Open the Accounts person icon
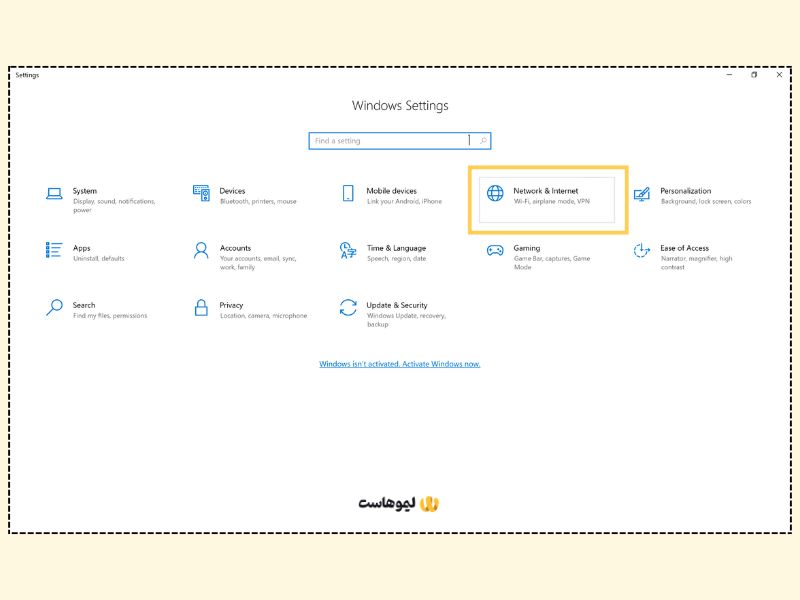 tap(201, 251)
